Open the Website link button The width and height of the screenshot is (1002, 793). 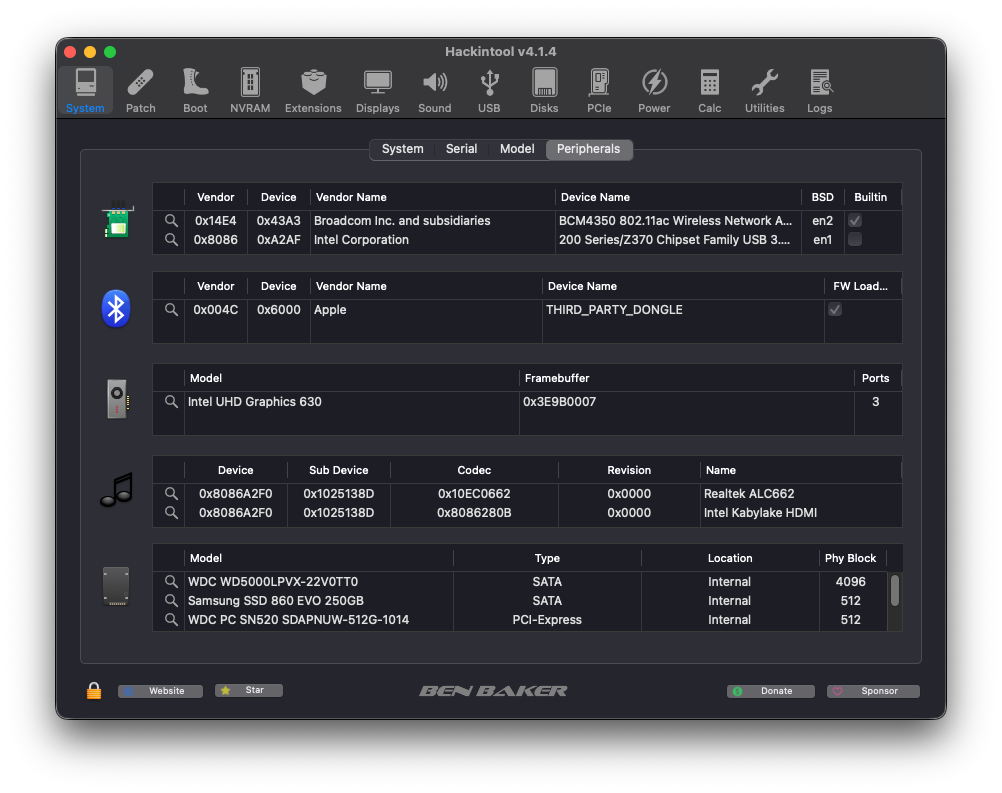point(160,691)
